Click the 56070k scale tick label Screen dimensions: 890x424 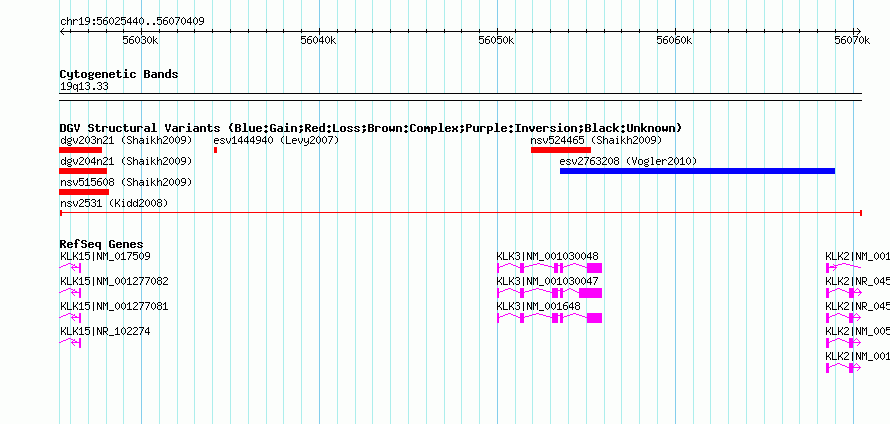tap(852, 40)
